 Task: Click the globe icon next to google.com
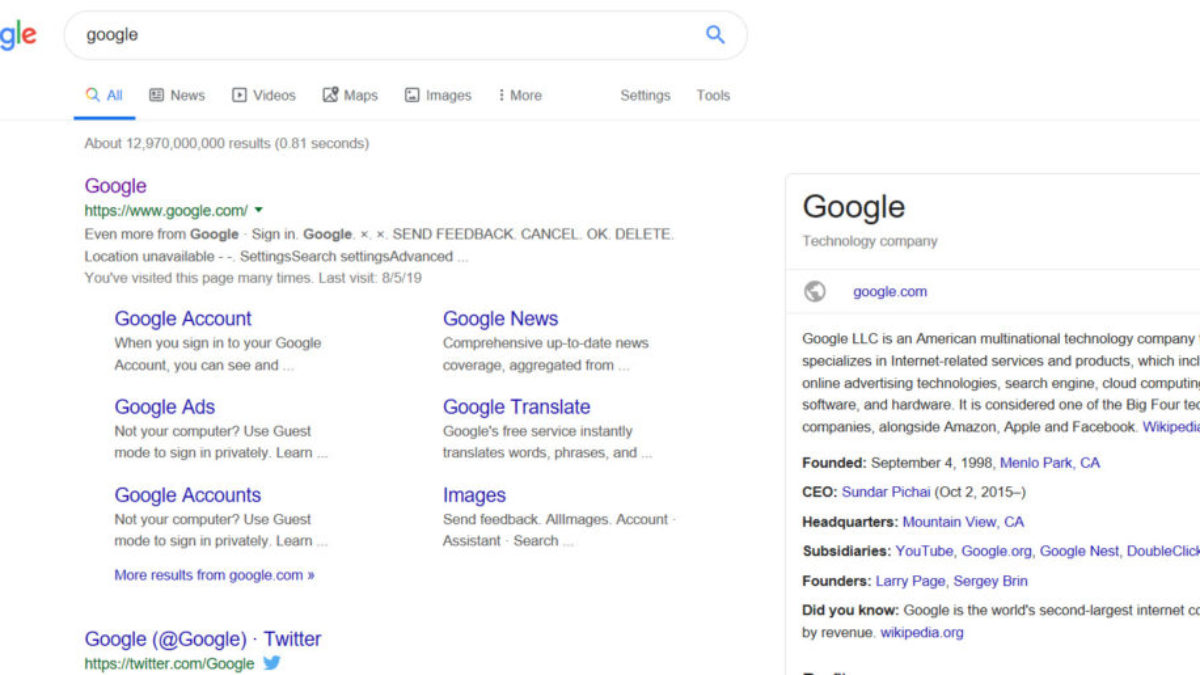[815, 292]
